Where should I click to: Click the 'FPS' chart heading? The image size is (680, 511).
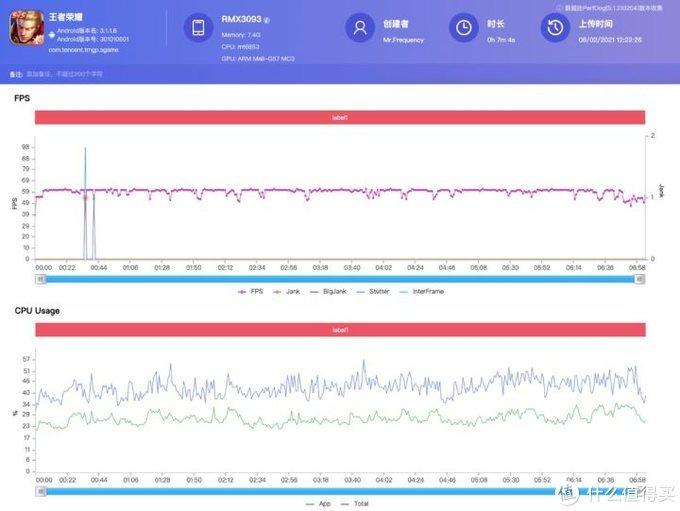22,98
